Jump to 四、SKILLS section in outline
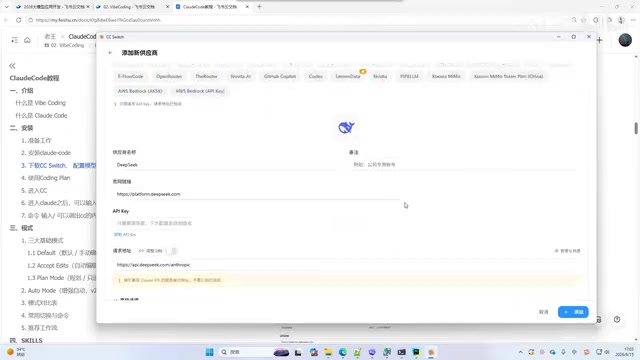Viewport: 640px width, 360px height. (26, 340)
